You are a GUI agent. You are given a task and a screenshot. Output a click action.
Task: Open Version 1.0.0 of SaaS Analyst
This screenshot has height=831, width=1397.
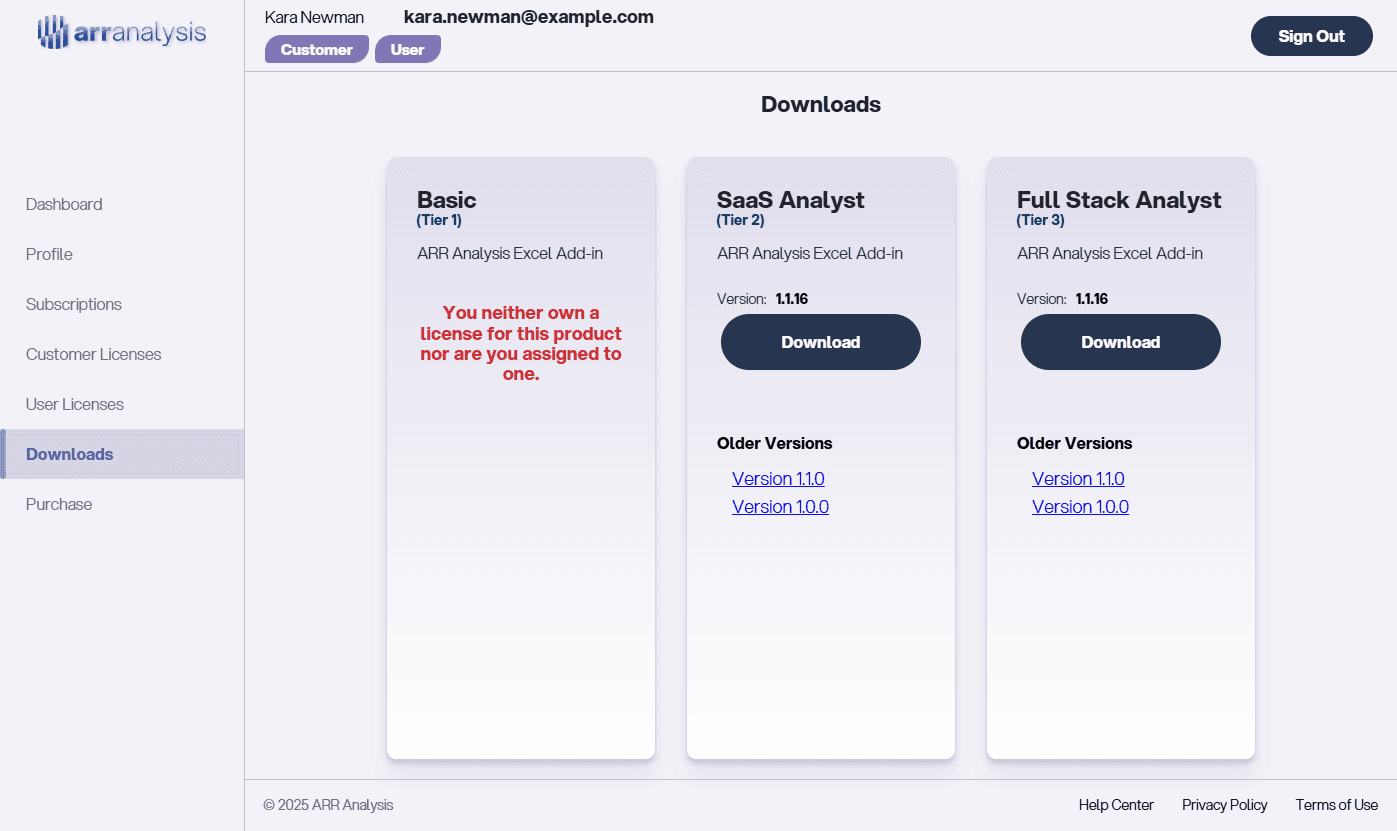[x=780, y=506]
